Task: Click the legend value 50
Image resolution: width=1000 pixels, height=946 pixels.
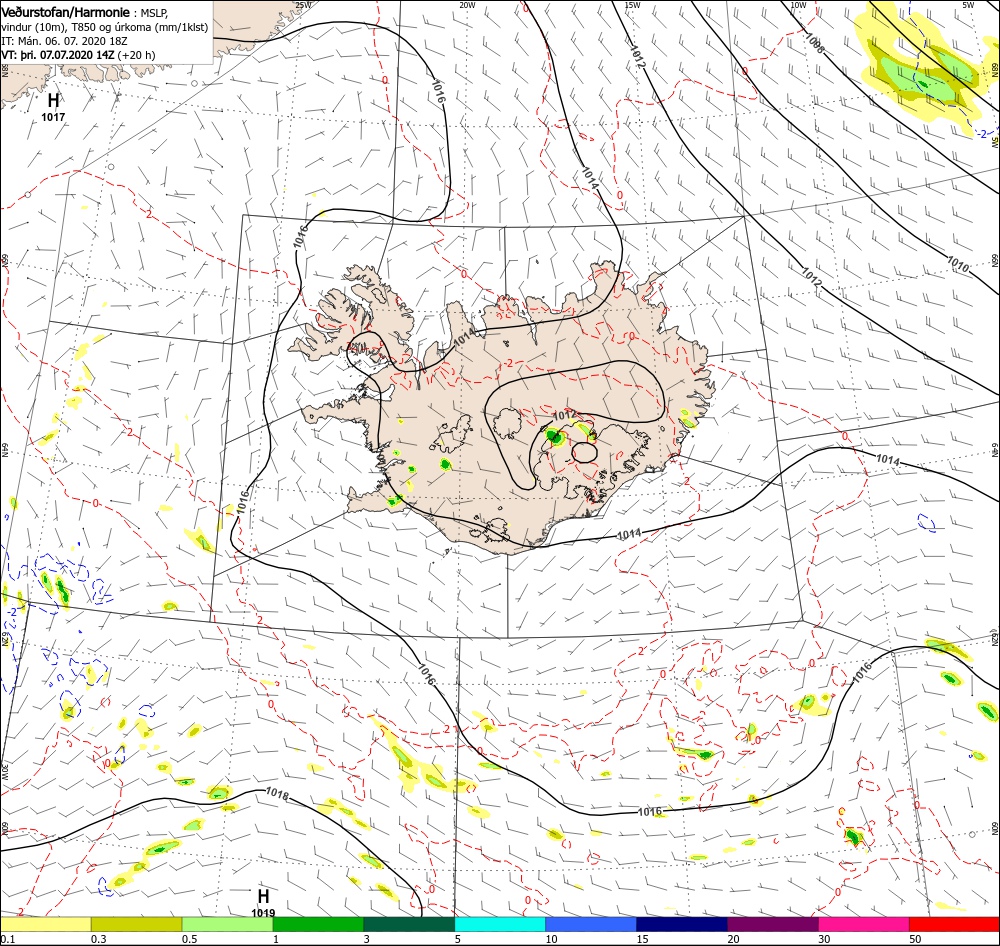Action: pos(915,939)
